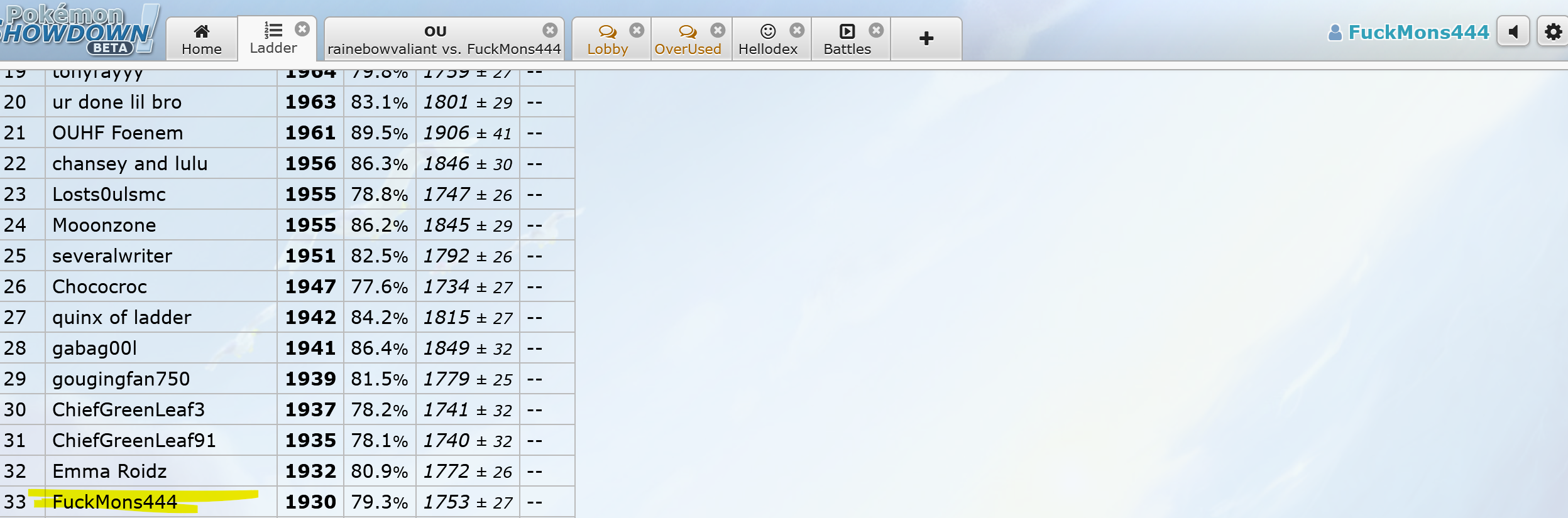
Task: Click player name 'gabag00l'
Action: pyautogui.click(x=94, y=348)
